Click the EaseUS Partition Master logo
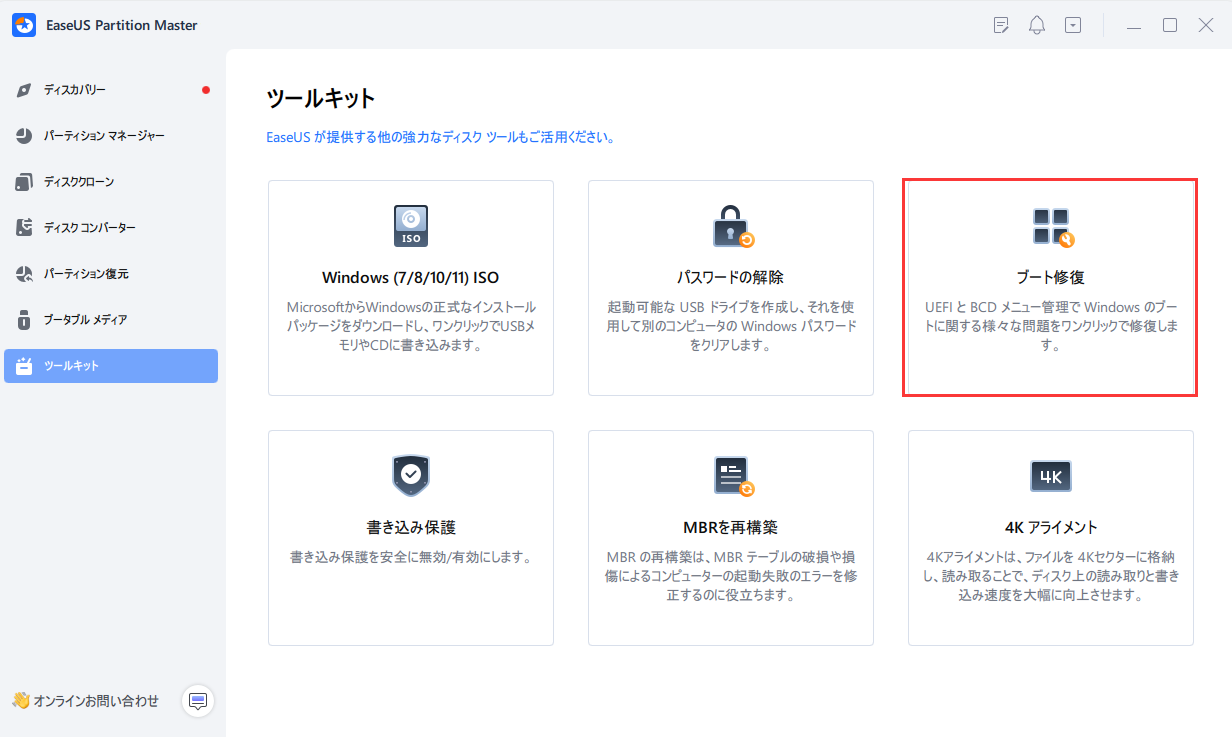Viewport: 1232px width, 737px height. point(25,25)
